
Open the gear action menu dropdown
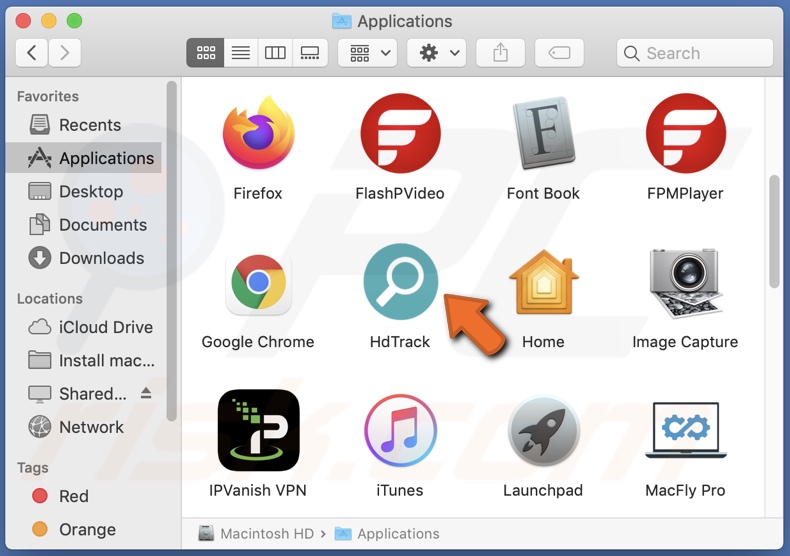pyautogui.click(x=437, y=52)
